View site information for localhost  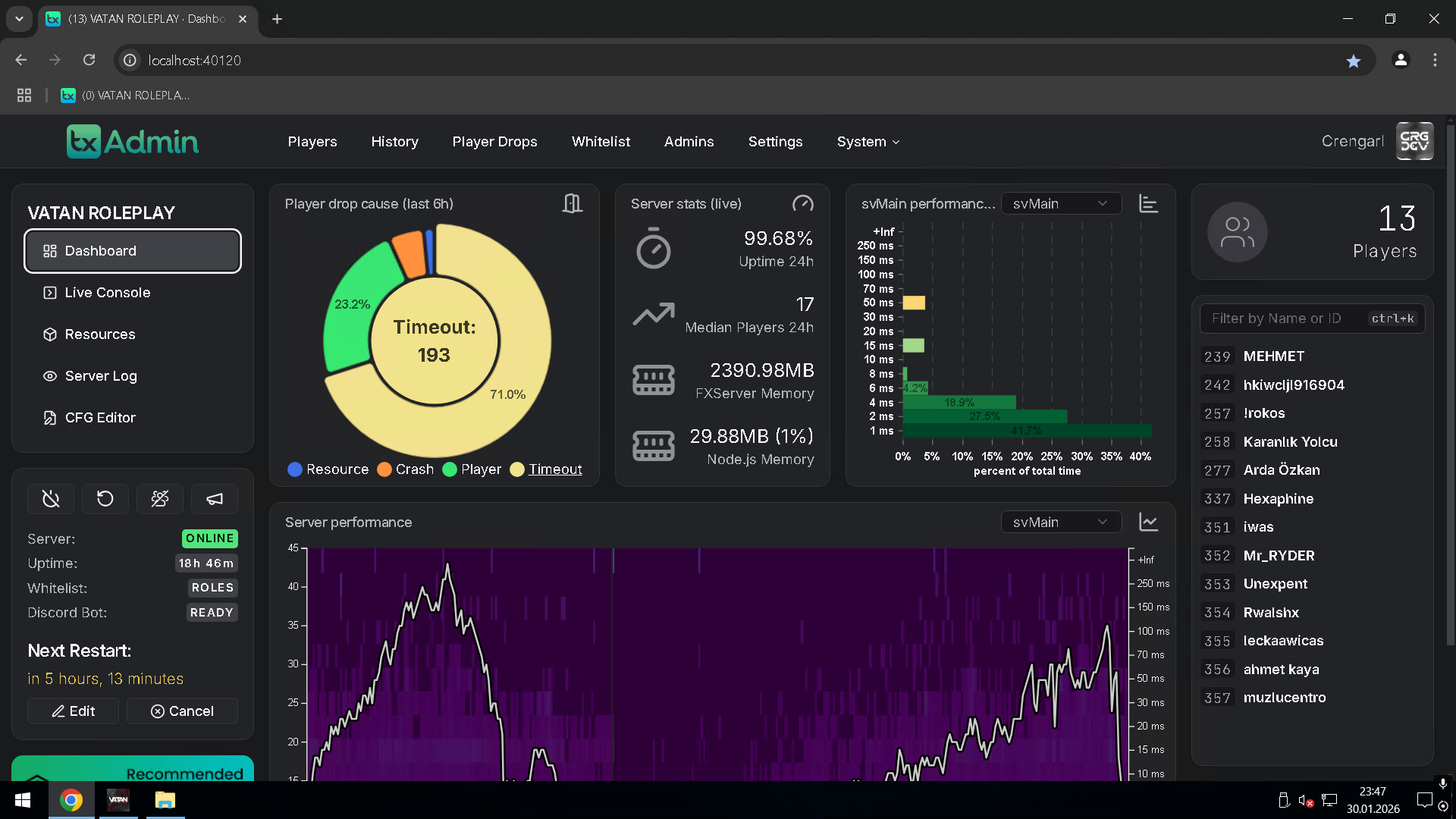click(130, 60)
